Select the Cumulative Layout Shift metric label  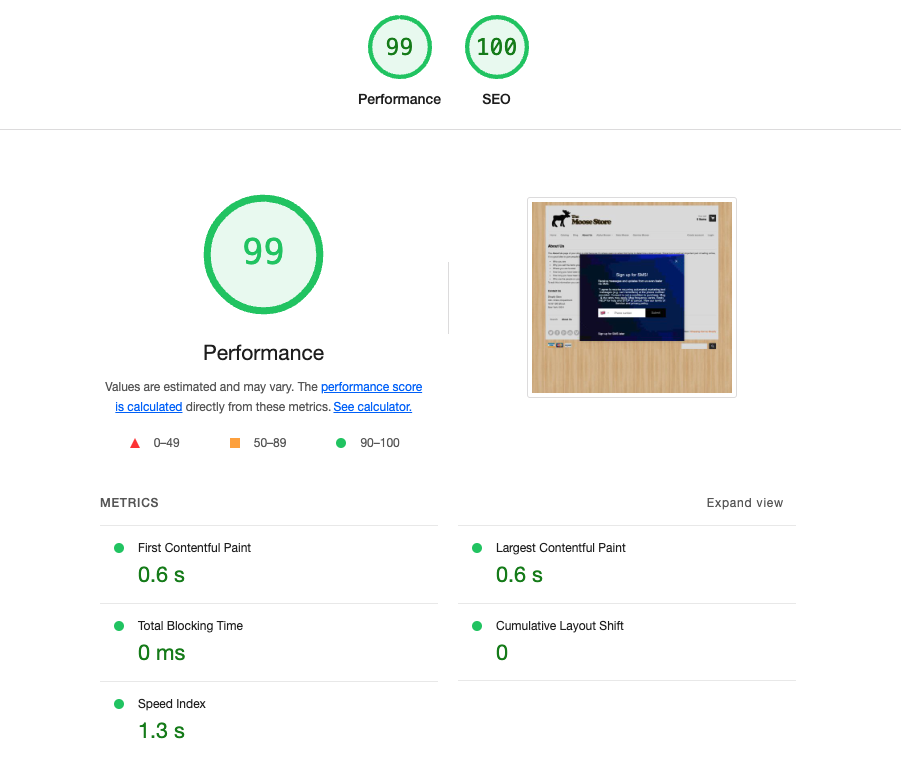click(x=559, y=626)
